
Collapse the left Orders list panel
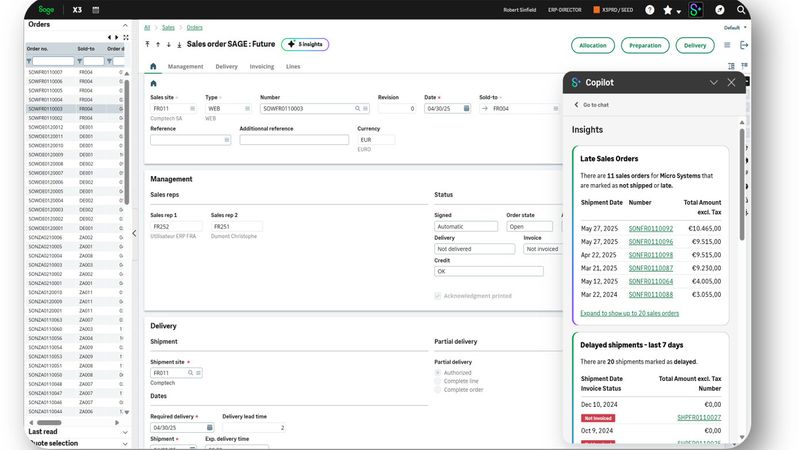pyautogui.click(x=134, y=233)
